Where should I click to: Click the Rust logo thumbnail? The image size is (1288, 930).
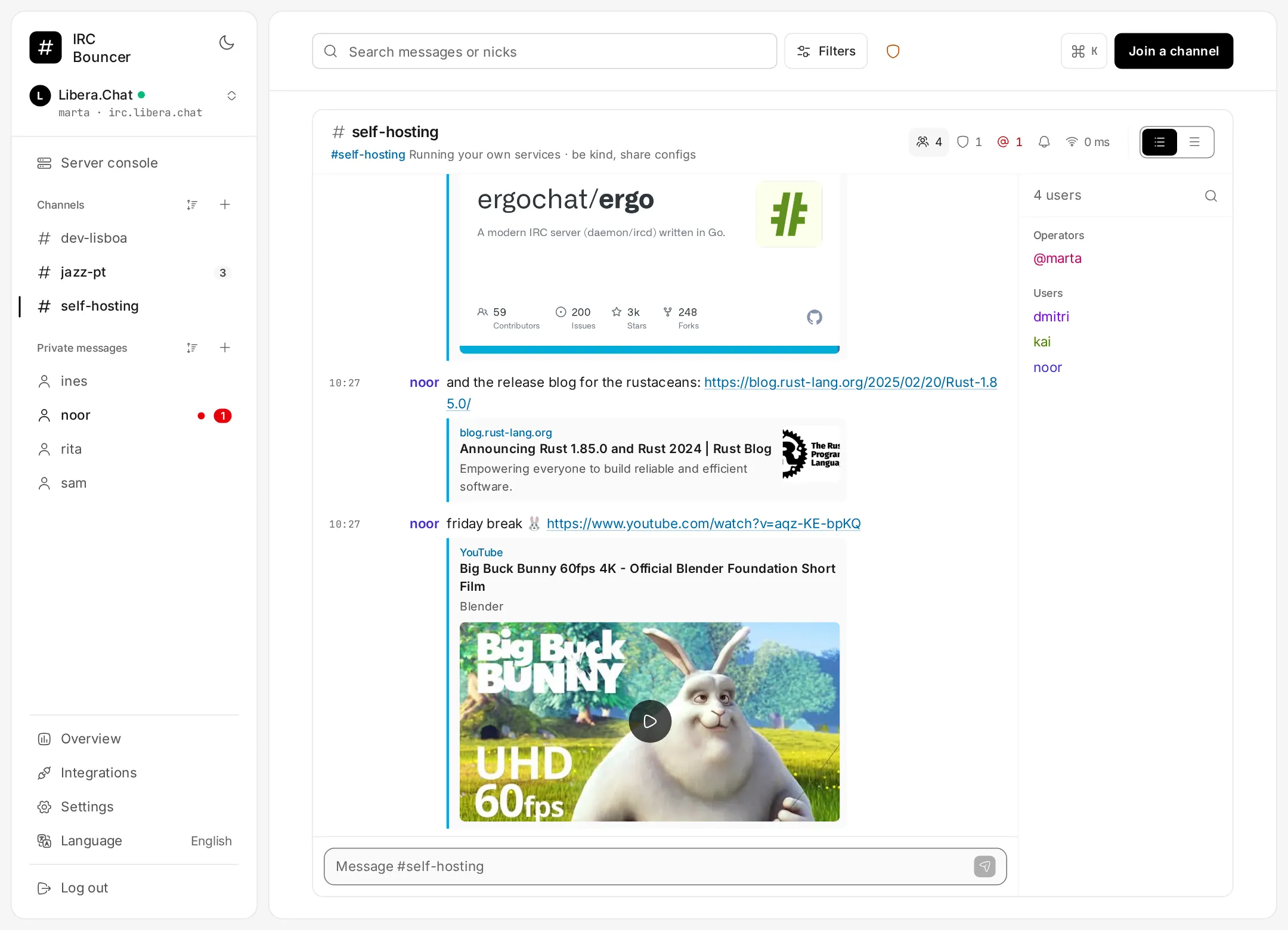810,454
